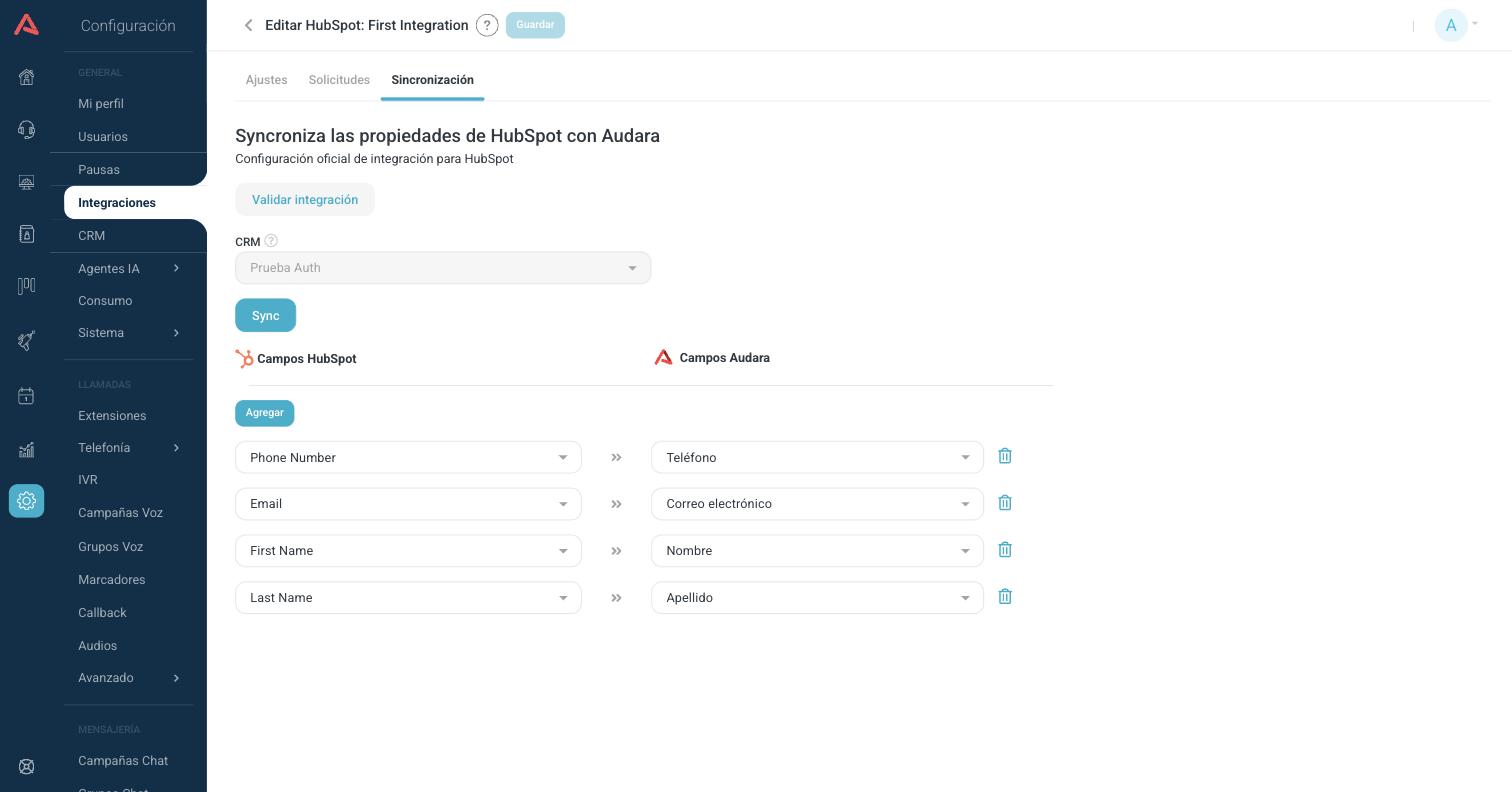Click the Sync button

pyautogui.click(x=265, y=315)
